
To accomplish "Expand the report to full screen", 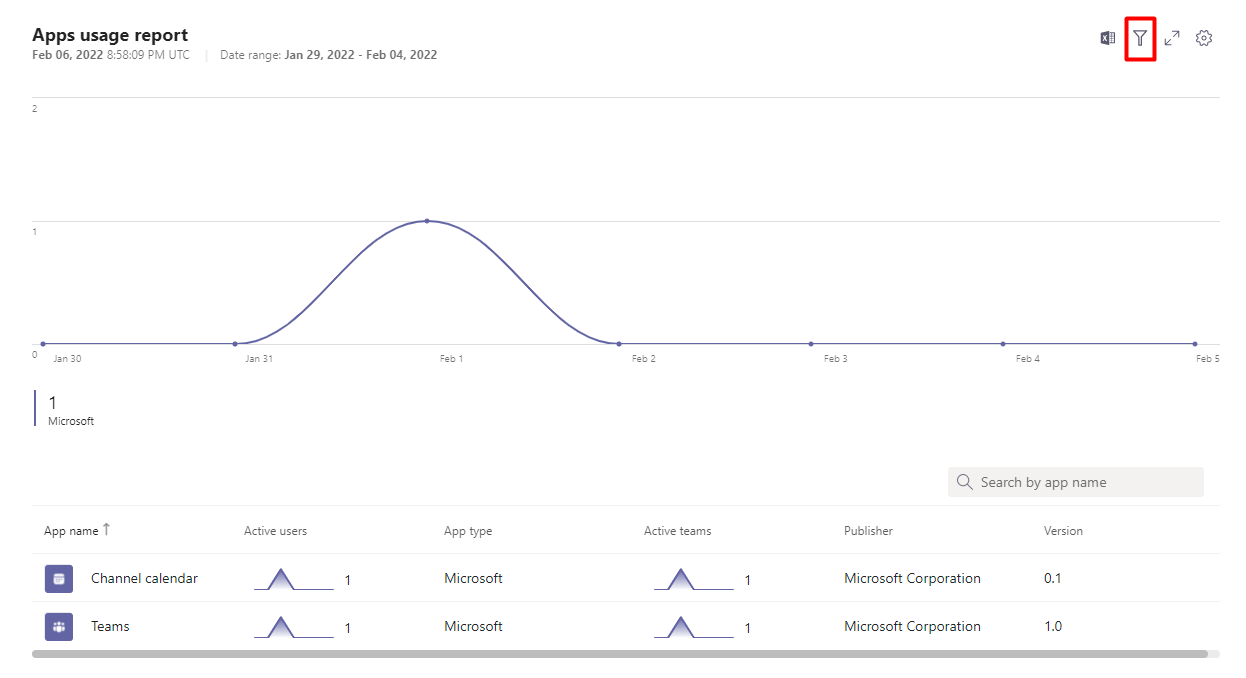I will [x=1172, y=38].
